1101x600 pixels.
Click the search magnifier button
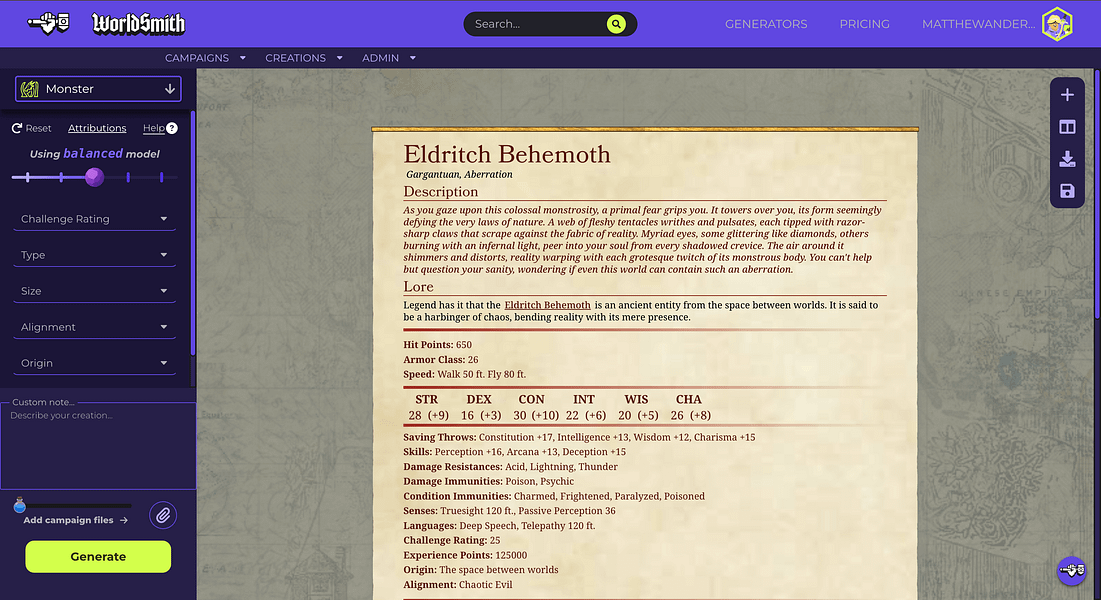pos(616,24)
